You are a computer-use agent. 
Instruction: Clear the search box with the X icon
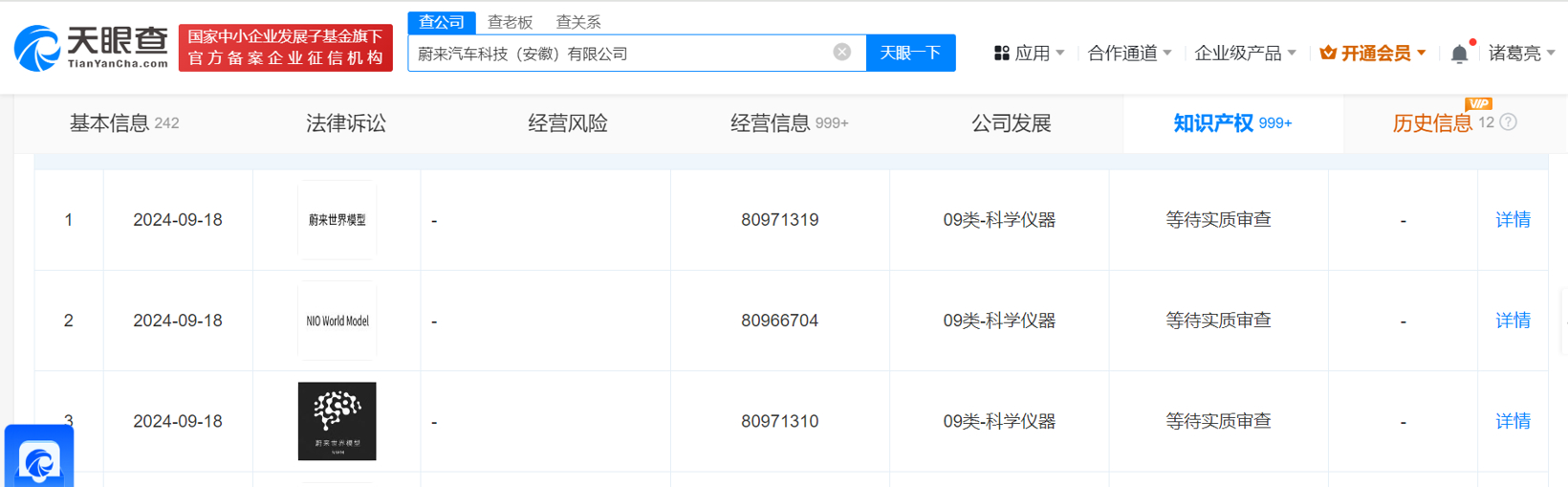tap(841, 52)
